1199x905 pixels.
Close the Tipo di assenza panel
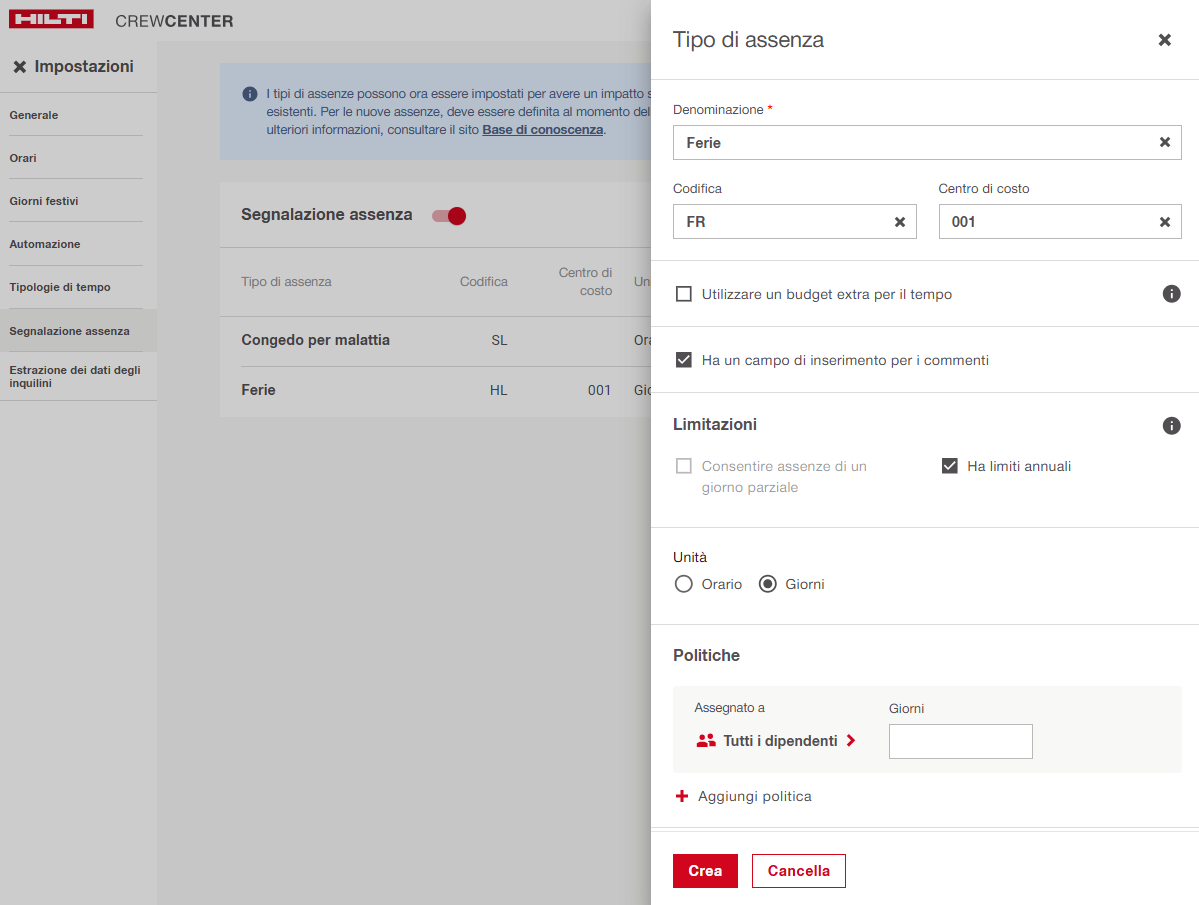point(1164,40)
